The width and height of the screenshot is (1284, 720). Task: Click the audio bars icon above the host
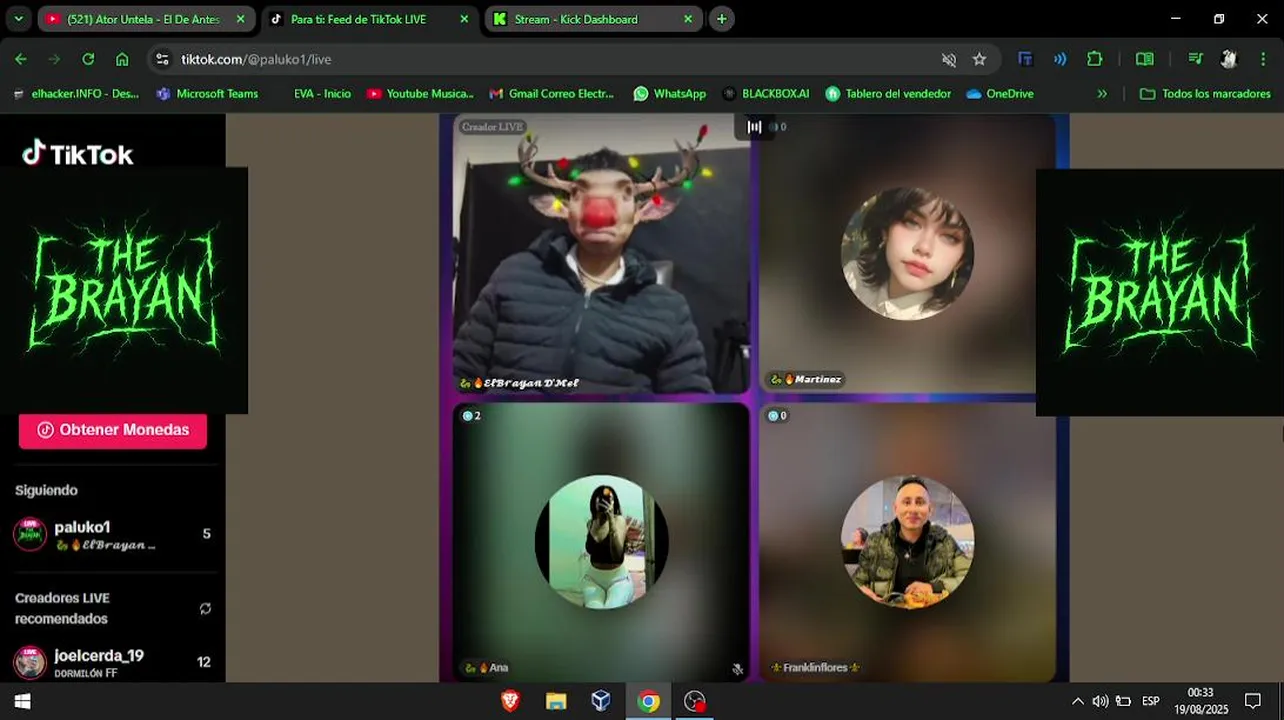(x=755, y=127)
